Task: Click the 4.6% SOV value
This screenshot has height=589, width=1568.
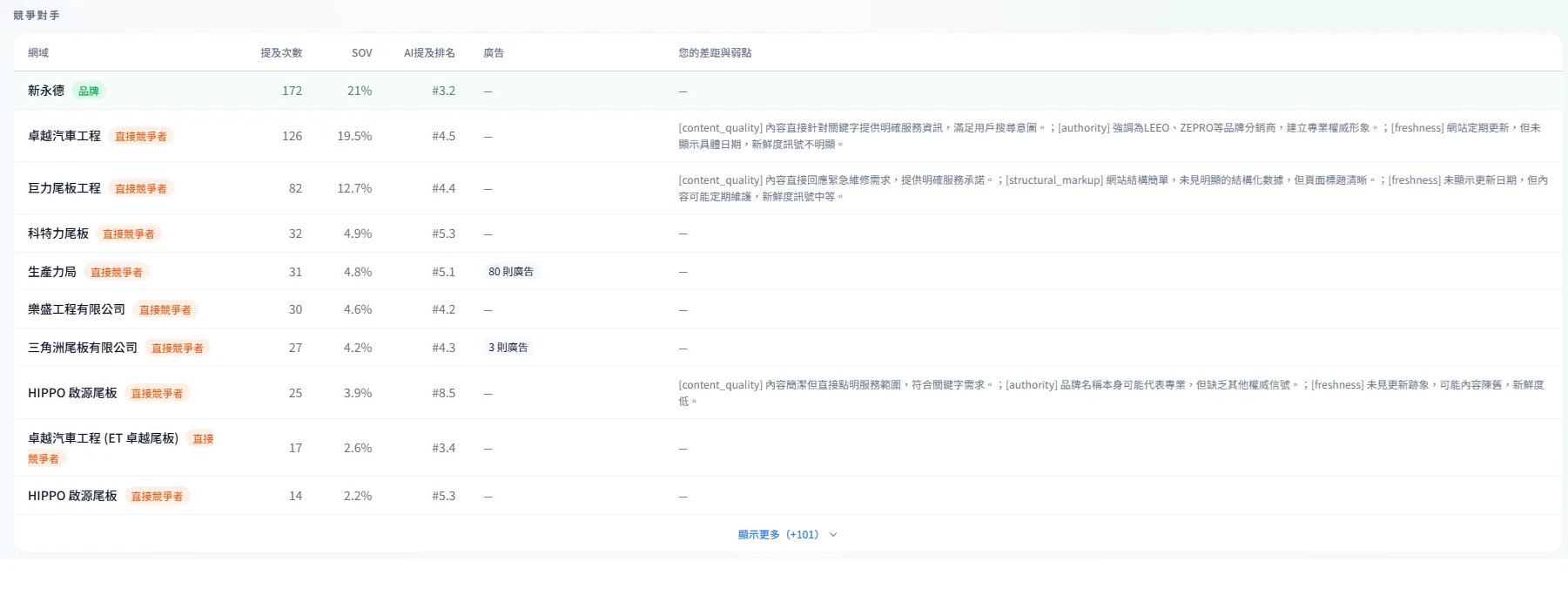Action: point(358,309)
